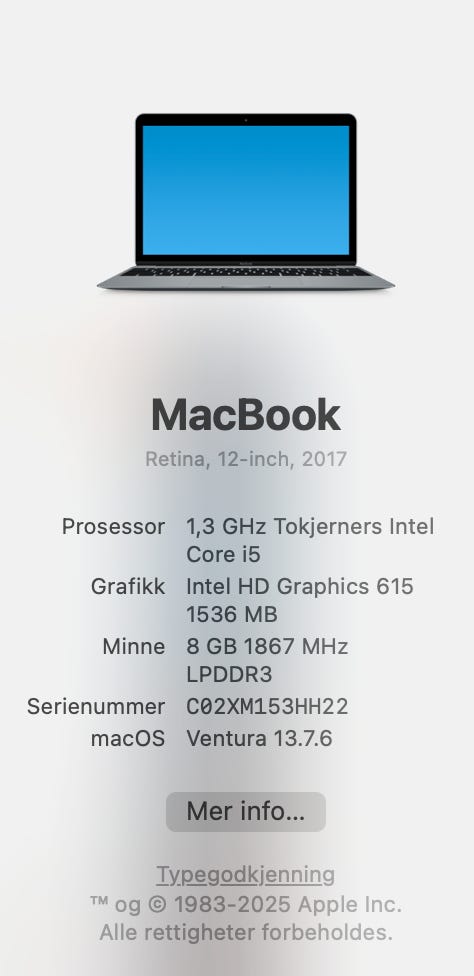474x976 pixels.
Task: Click the MacBook laptop illustration
Action: tap(246, 202)
